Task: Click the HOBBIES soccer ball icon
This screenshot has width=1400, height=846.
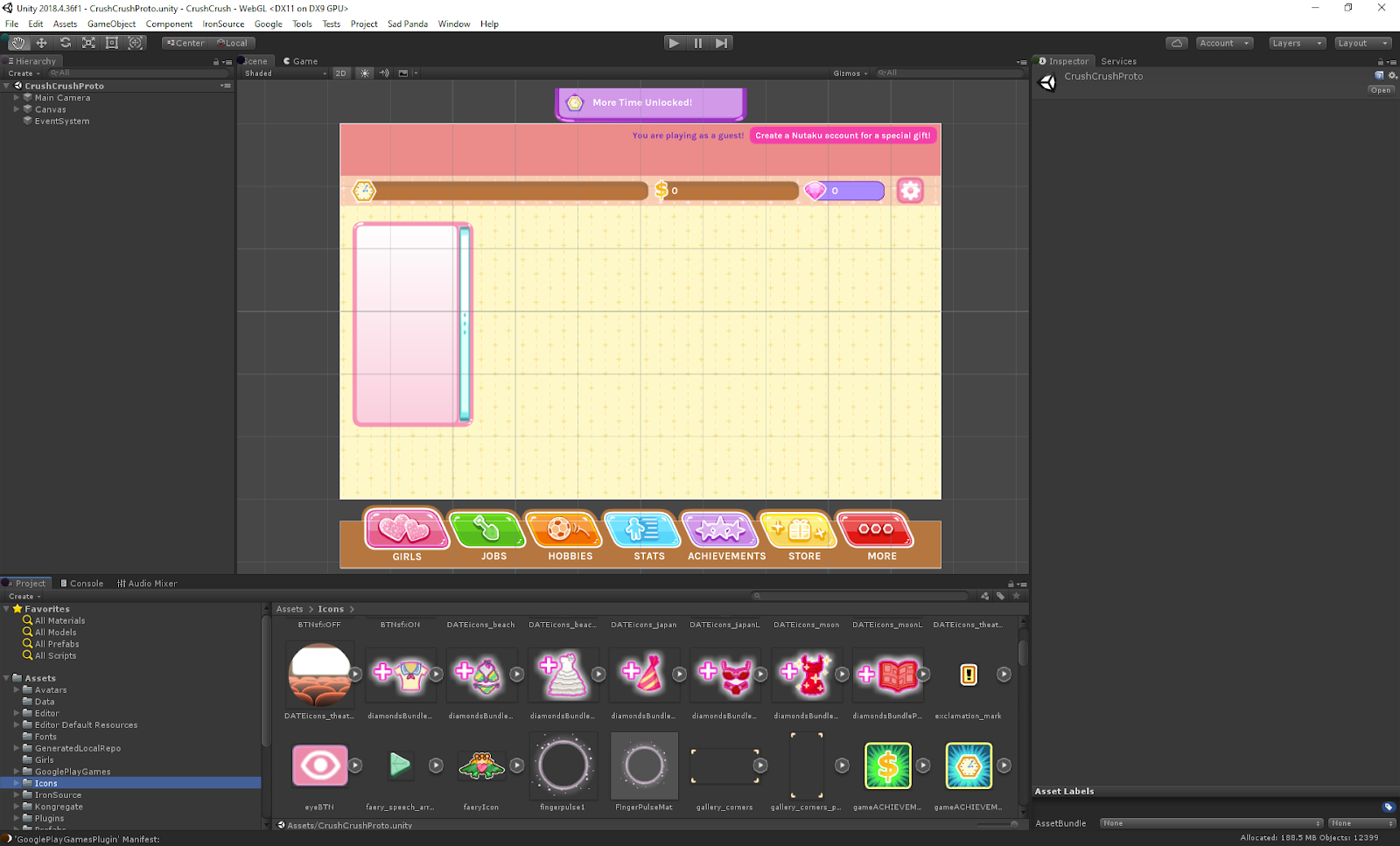Action: [x=564, y=529]
